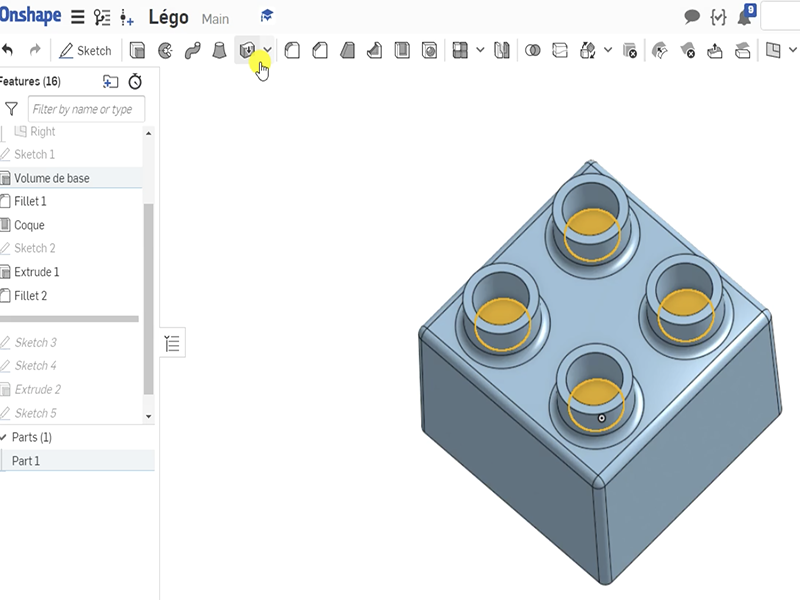
Task: Expand the Plane tool dropdown
Action: pyautogui.click(x=793, y=50)
